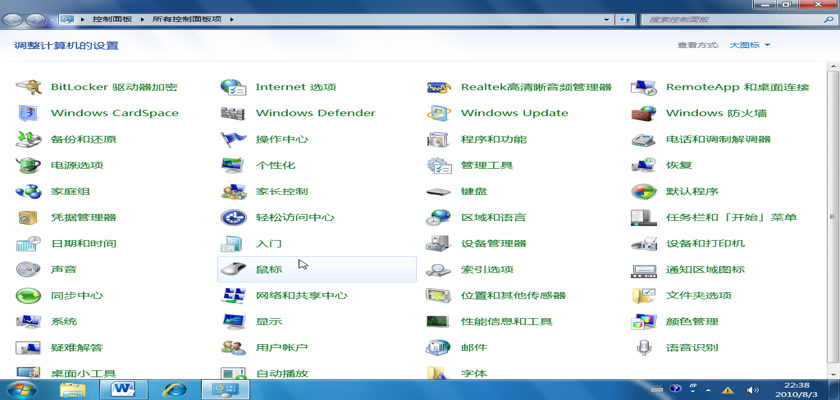Open Windows Defender item
Screen dimensions: 840x400
(x=233, y=113)
